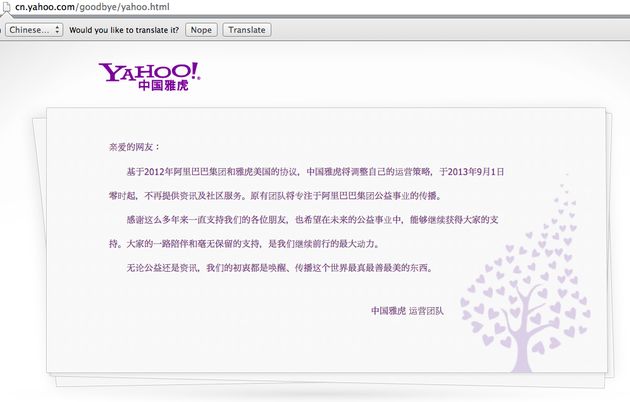Click the greeting text 亲爱的网友
Image resolution: width=630 pixels, height=402 pixels.
point(134,147)
